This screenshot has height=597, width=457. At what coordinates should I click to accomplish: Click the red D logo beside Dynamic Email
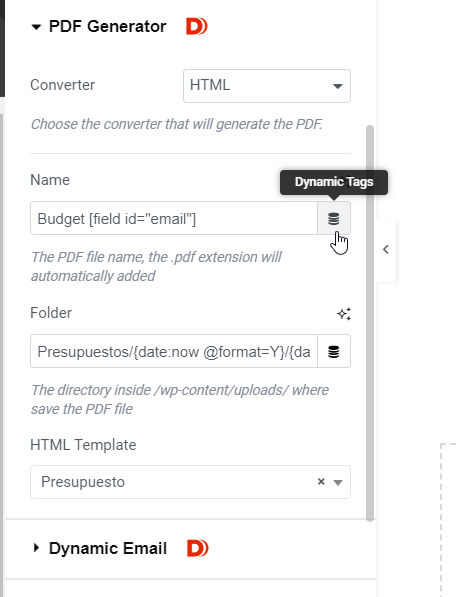point(197,548)
